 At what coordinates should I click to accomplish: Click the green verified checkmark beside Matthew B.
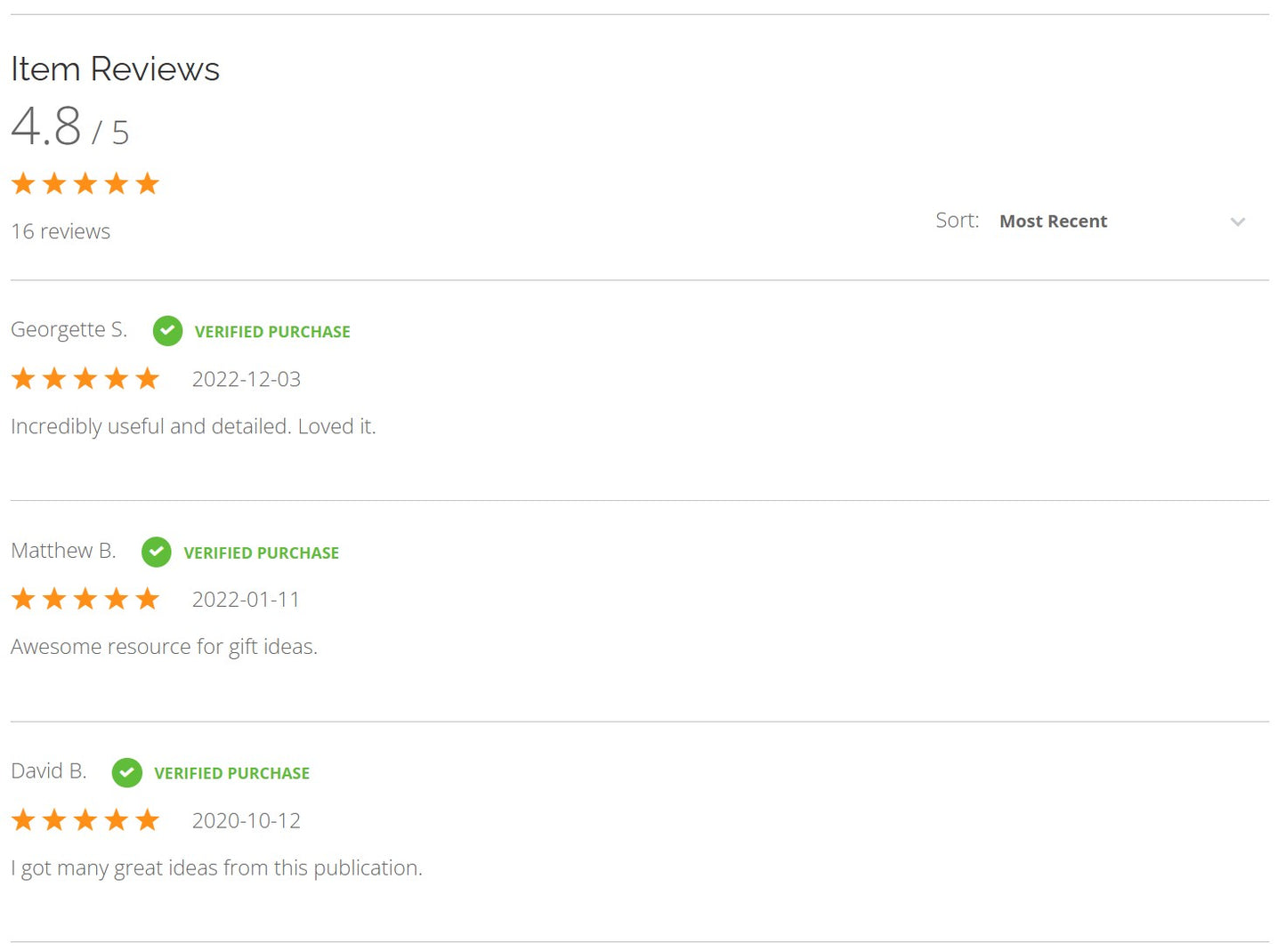click(x=157, y=552)
